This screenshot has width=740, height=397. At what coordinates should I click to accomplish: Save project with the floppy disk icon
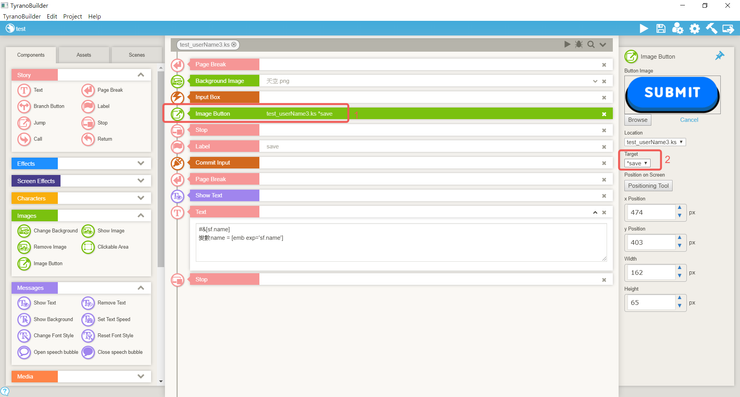tap(661, 29)
